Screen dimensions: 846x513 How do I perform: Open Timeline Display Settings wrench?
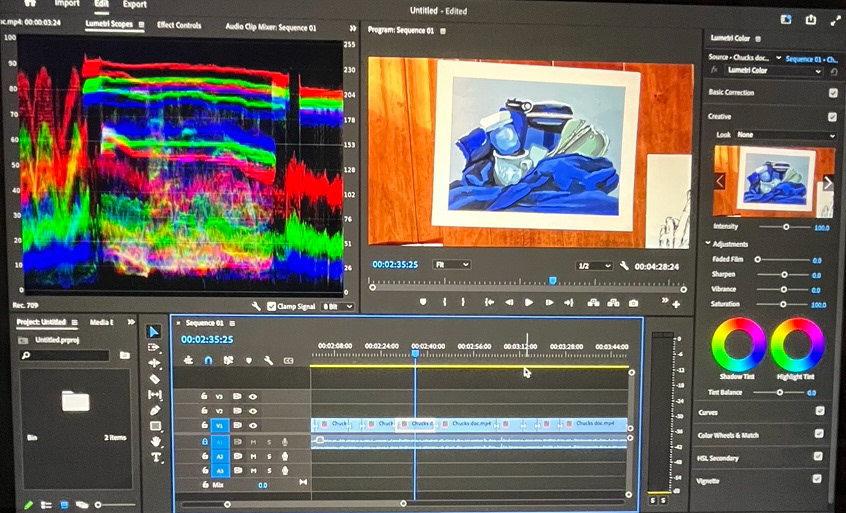[x=268, y=360]
